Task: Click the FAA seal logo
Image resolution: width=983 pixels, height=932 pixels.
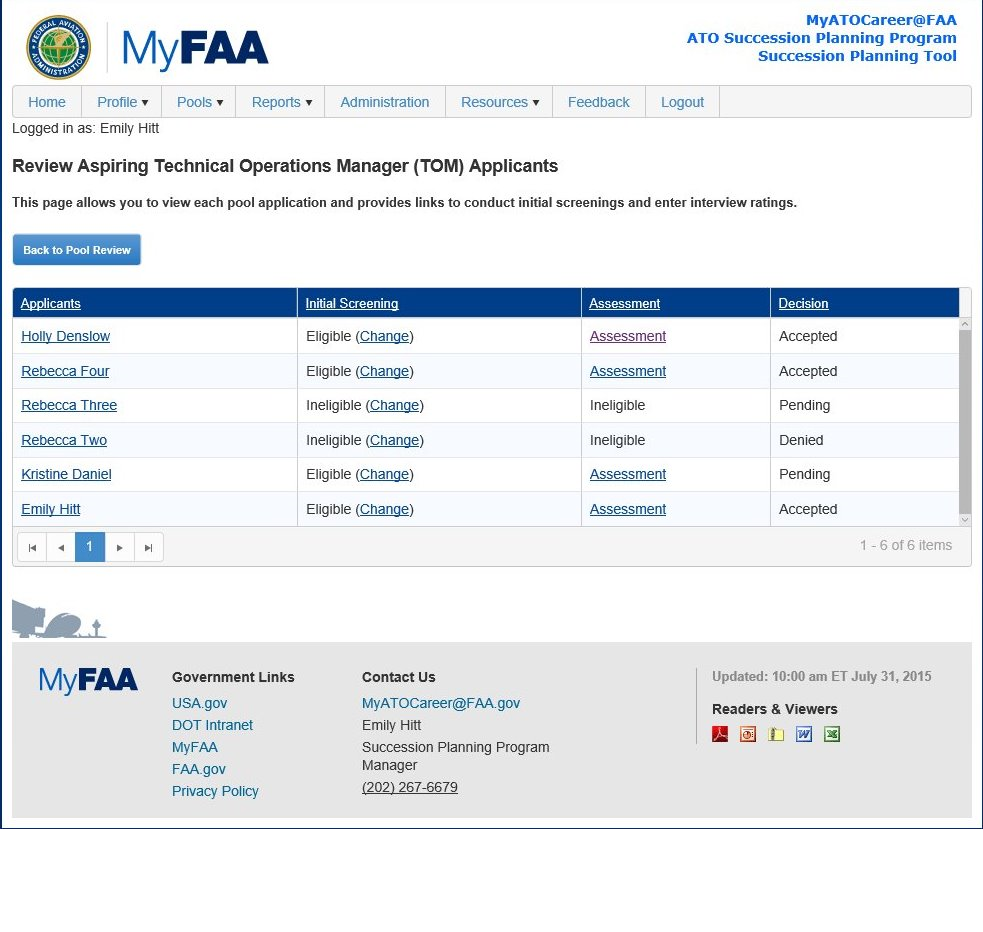Action: click(x=59, y=47)
